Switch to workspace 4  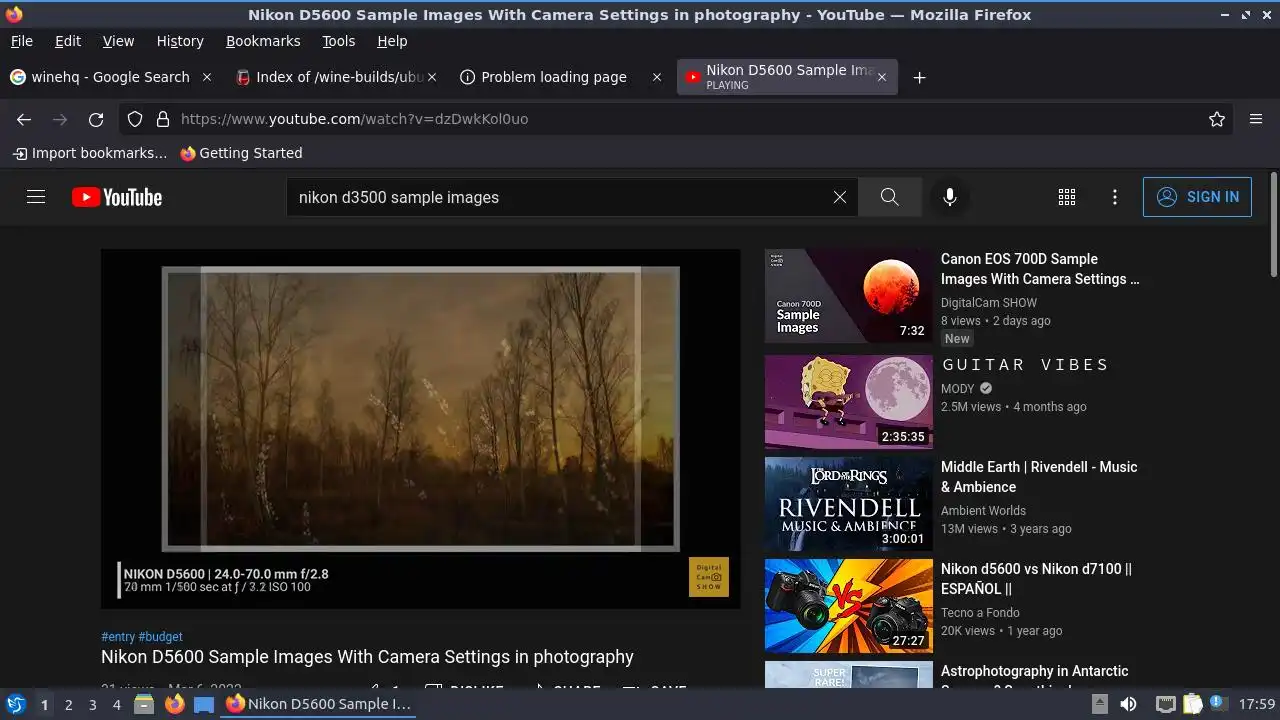click(117, 705)
